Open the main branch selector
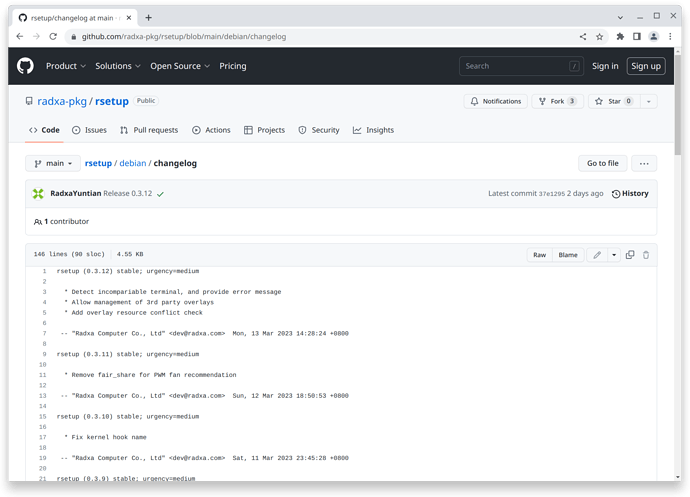 pyautogui.click(x=53, y=163)
